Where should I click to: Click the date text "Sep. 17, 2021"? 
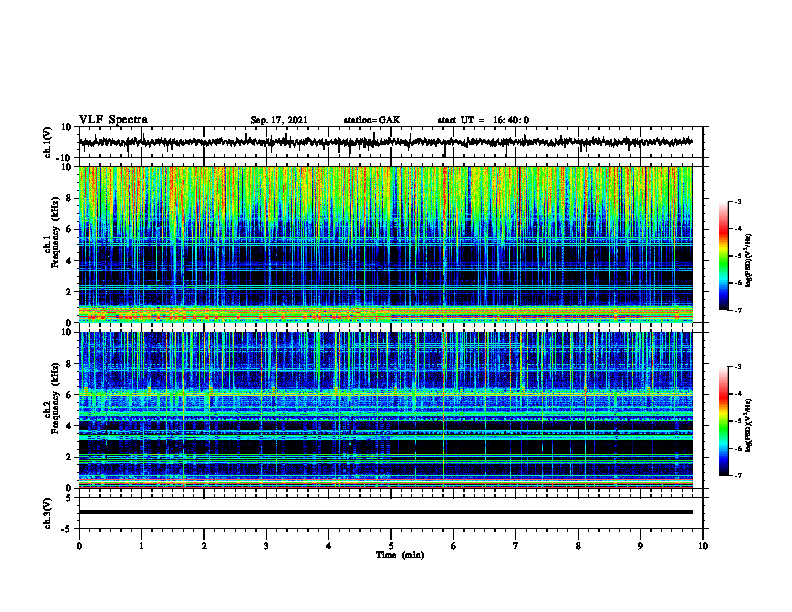(x=279, y=120)
